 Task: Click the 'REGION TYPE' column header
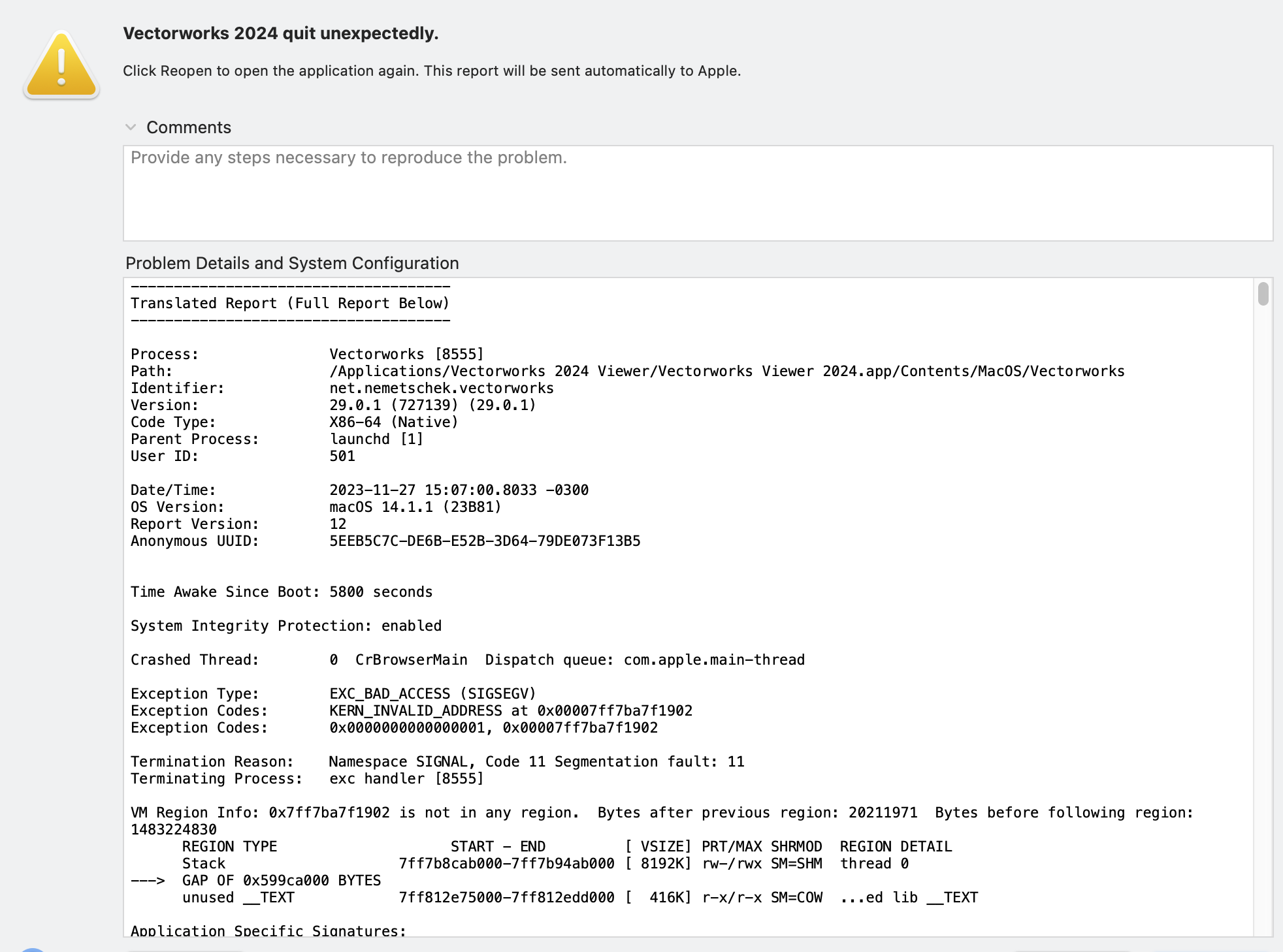click(x=230, y=846)
